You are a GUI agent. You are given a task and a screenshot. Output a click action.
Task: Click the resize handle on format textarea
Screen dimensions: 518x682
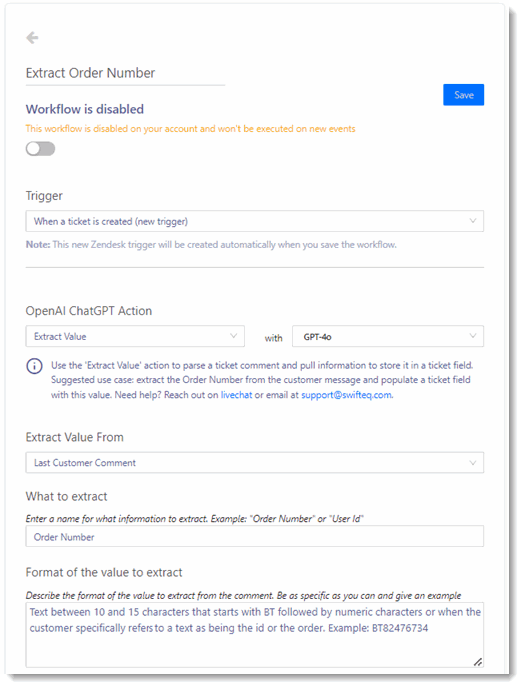(x=478, y=662)
